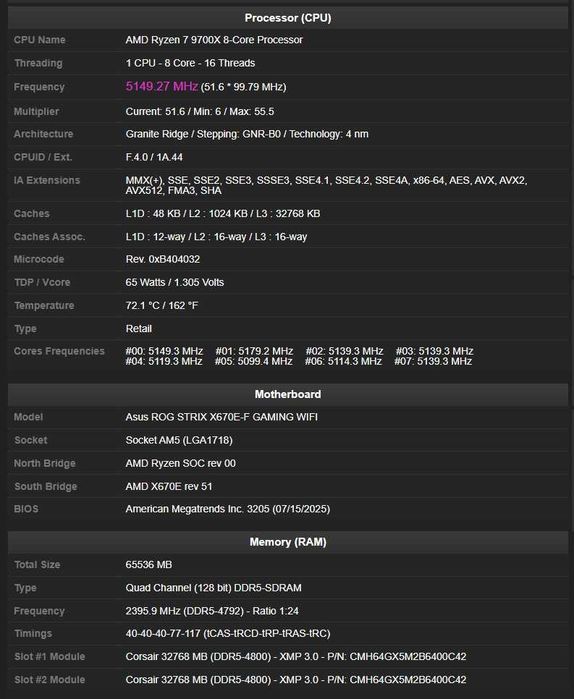The height and width of the screenshot is (699, 574).
Task: Click core #07: 5139.3 MHz frequency
Action: point(433,361)
